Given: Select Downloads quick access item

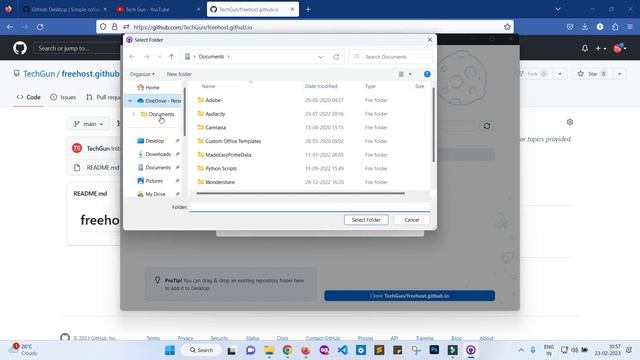Looking at the screenshot, I should (x=154, y=154).
